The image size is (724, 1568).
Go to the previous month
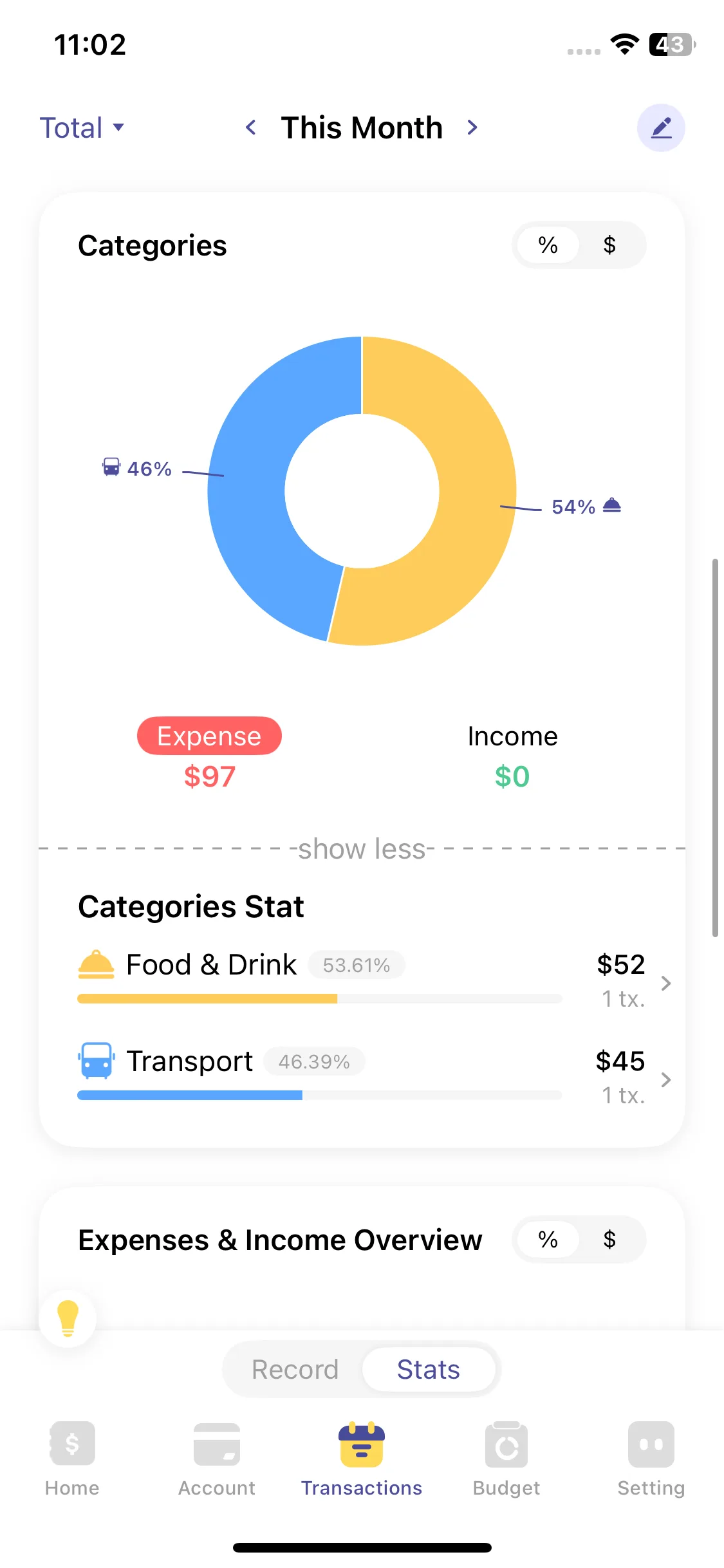point(251,127)
